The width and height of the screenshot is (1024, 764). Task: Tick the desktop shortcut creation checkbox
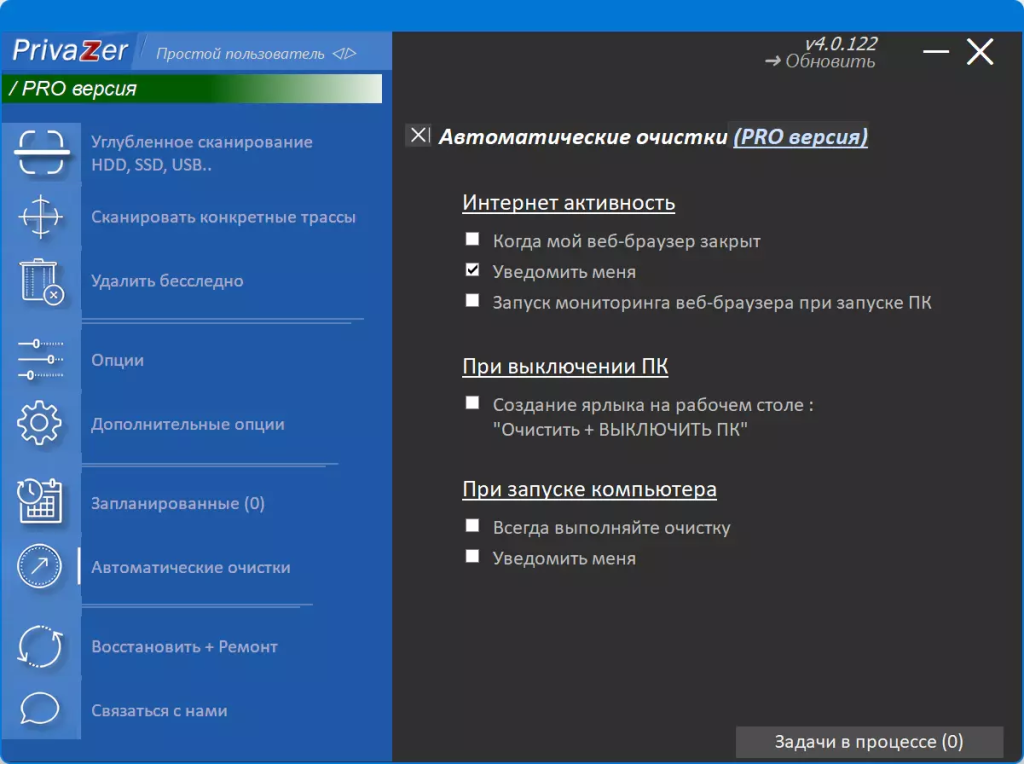click(x=472, y=404)
